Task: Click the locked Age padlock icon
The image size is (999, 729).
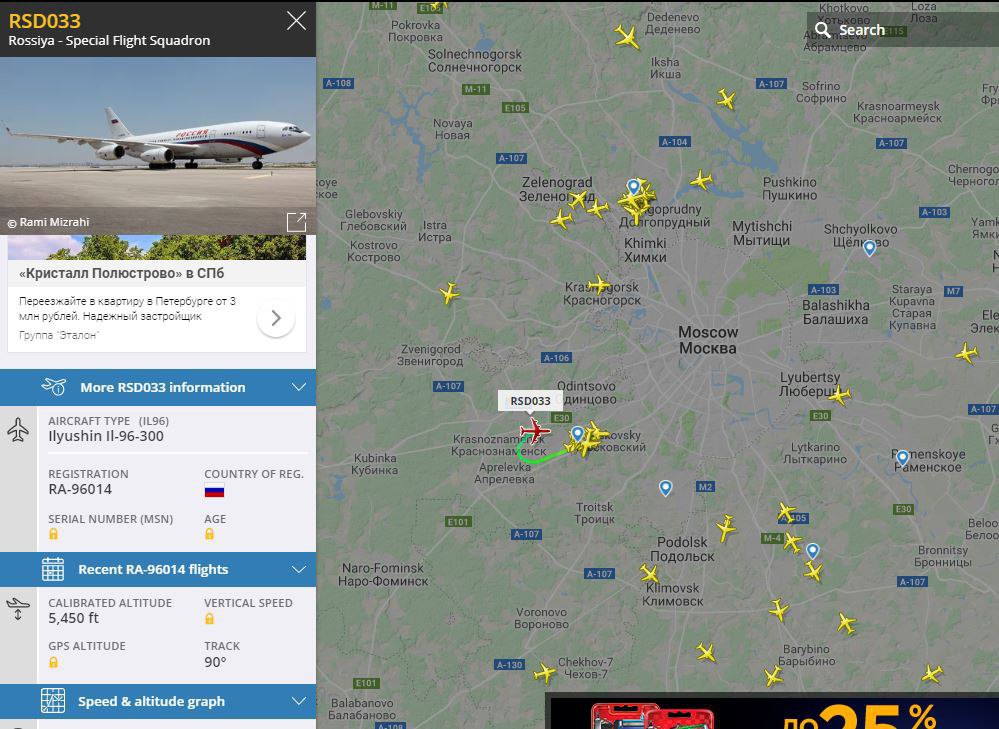Action: click(209, 534)
